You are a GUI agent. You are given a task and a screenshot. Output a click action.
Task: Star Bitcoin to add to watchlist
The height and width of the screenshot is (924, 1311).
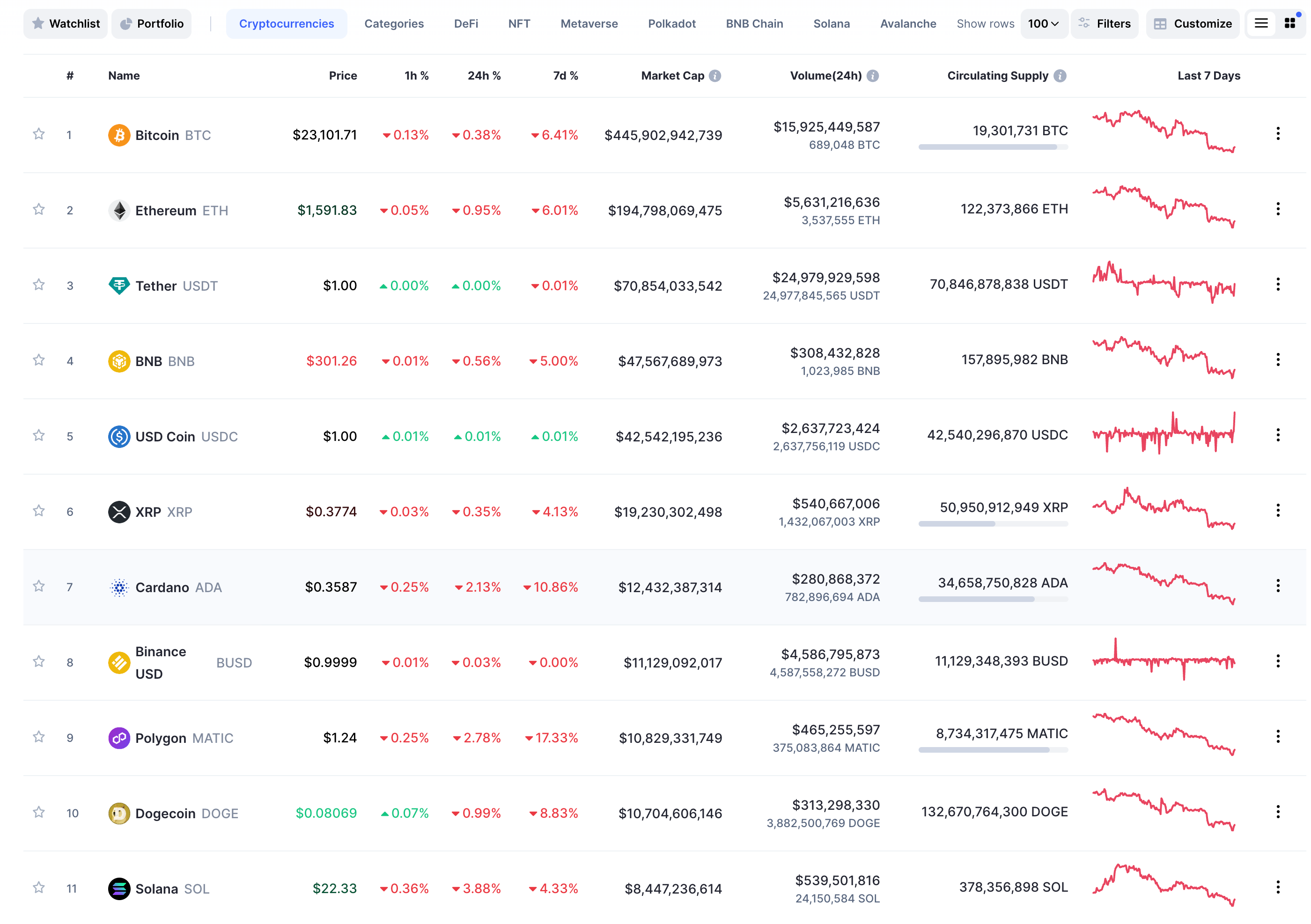point(39,134)
